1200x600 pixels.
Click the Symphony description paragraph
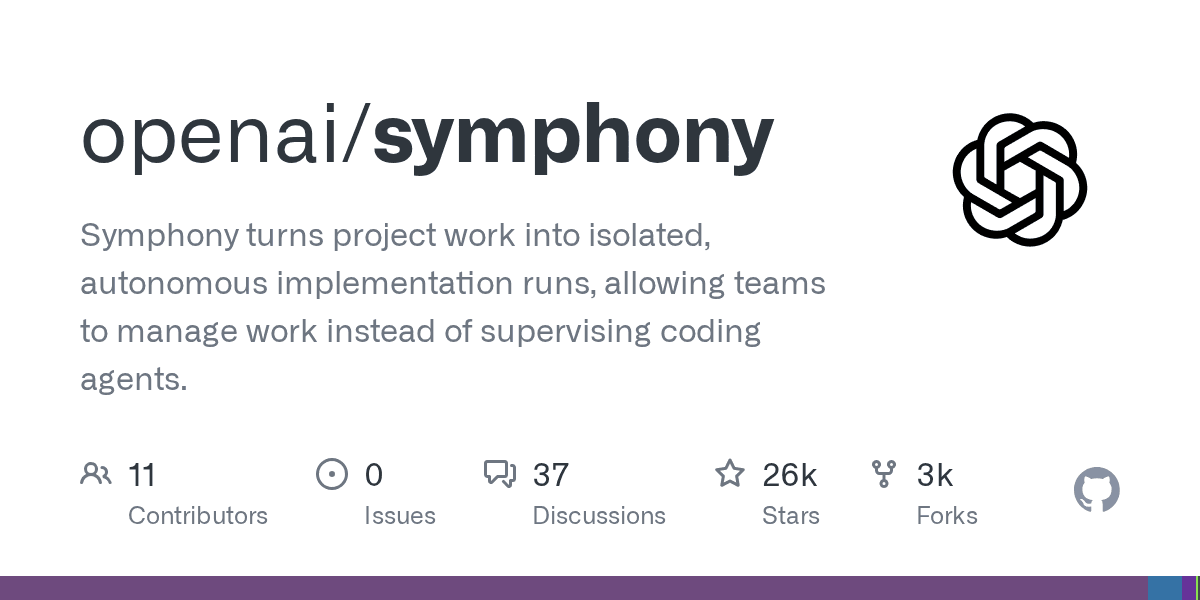[453, 307]
